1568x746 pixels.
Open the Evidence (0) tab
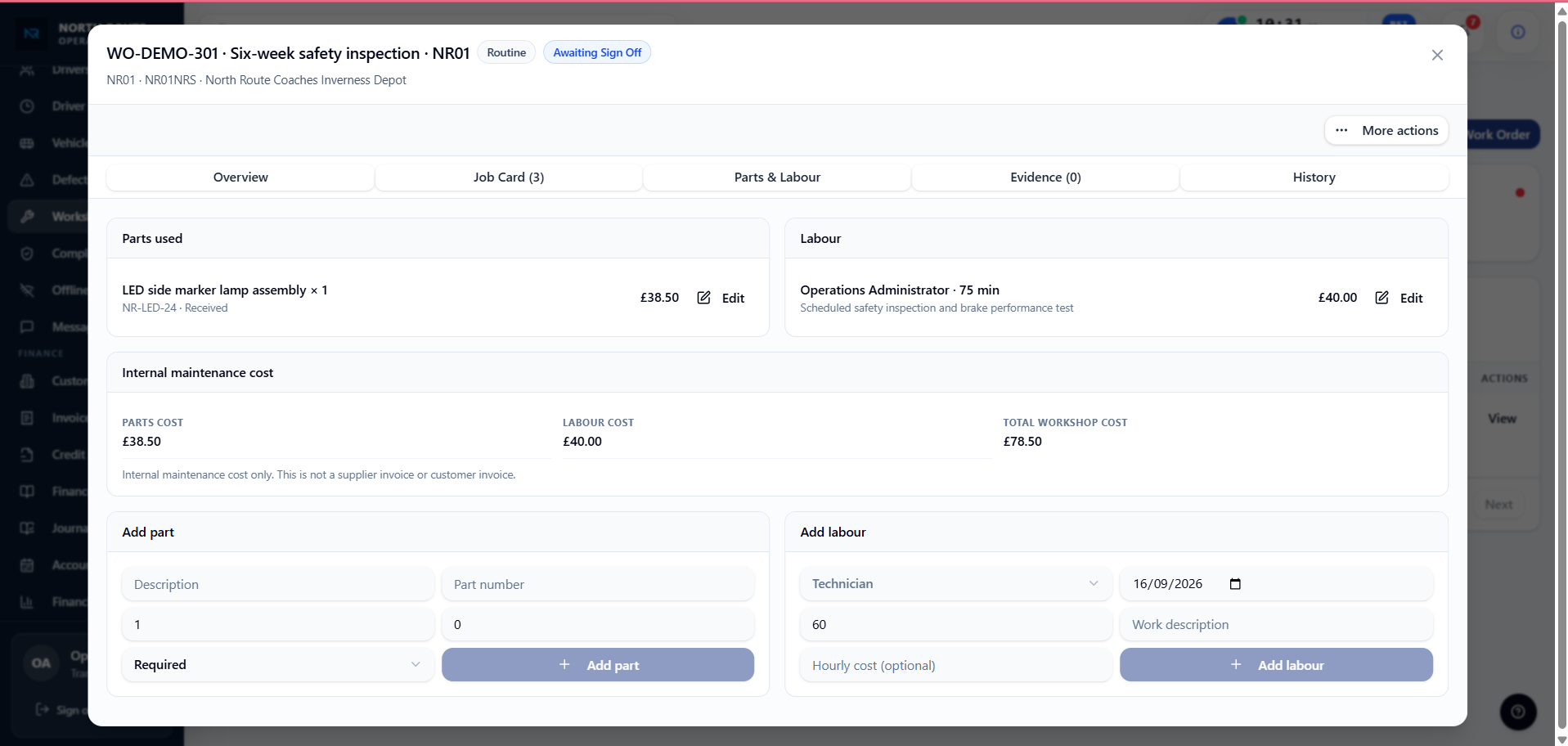(x=1045, y=178)
